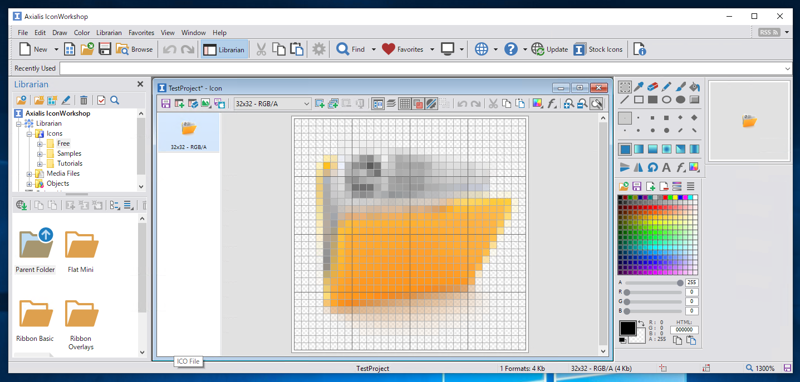Click the black foreground color swatch

[x=628, y=328]
